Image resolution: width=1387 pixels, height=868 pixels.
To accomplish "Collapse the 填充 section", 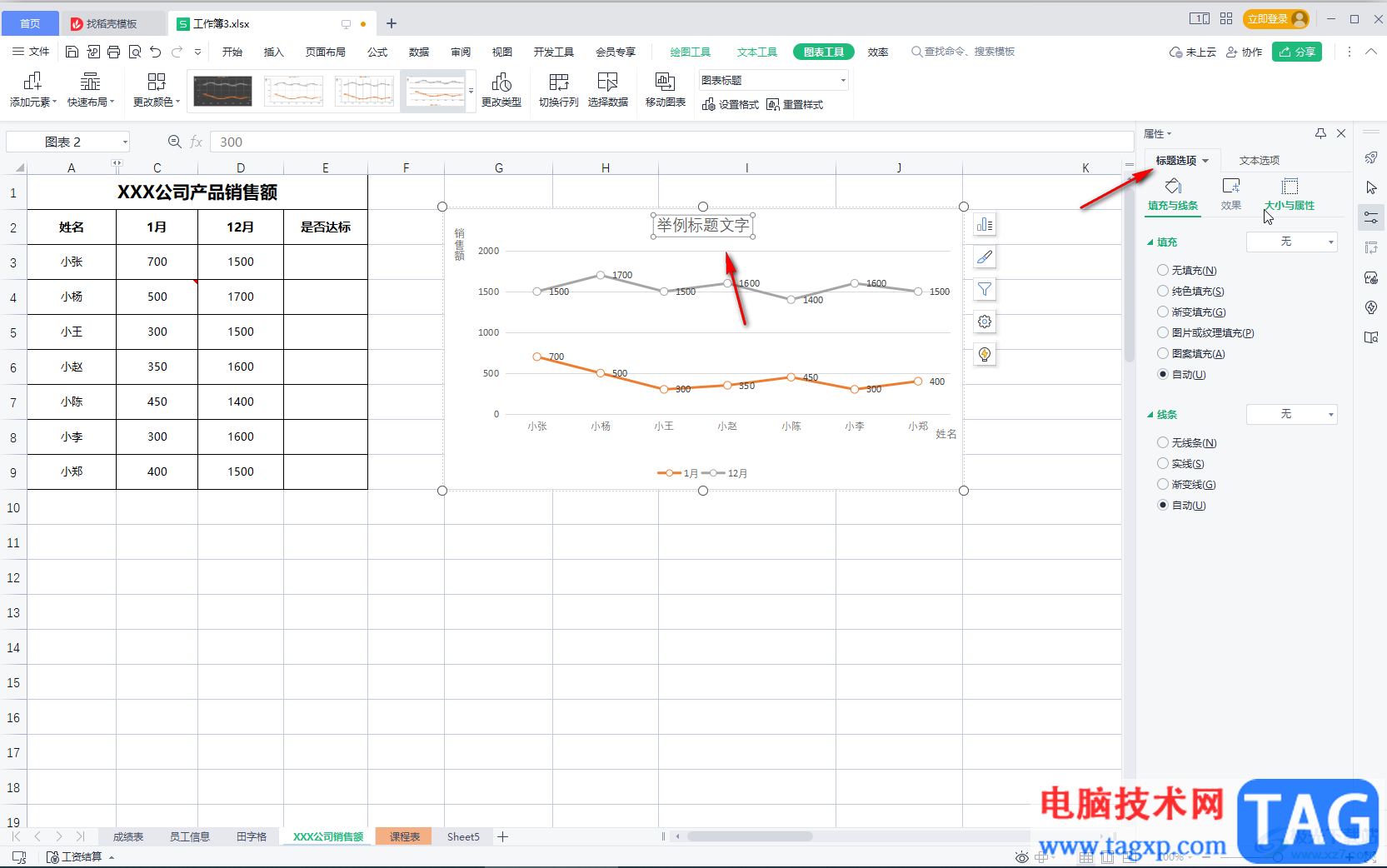I will (x=1150, y=242).
